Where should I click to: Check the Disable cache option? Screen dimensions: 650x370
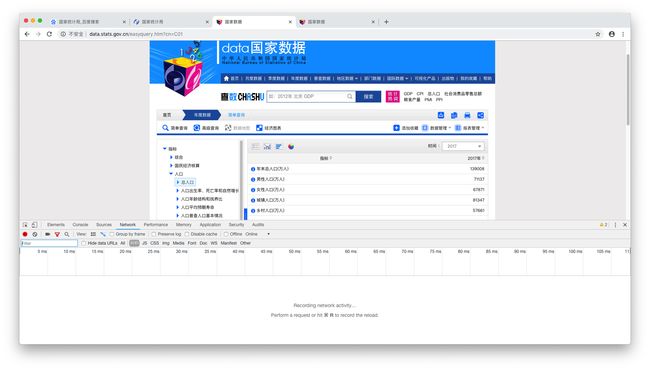tap(187, 234)
